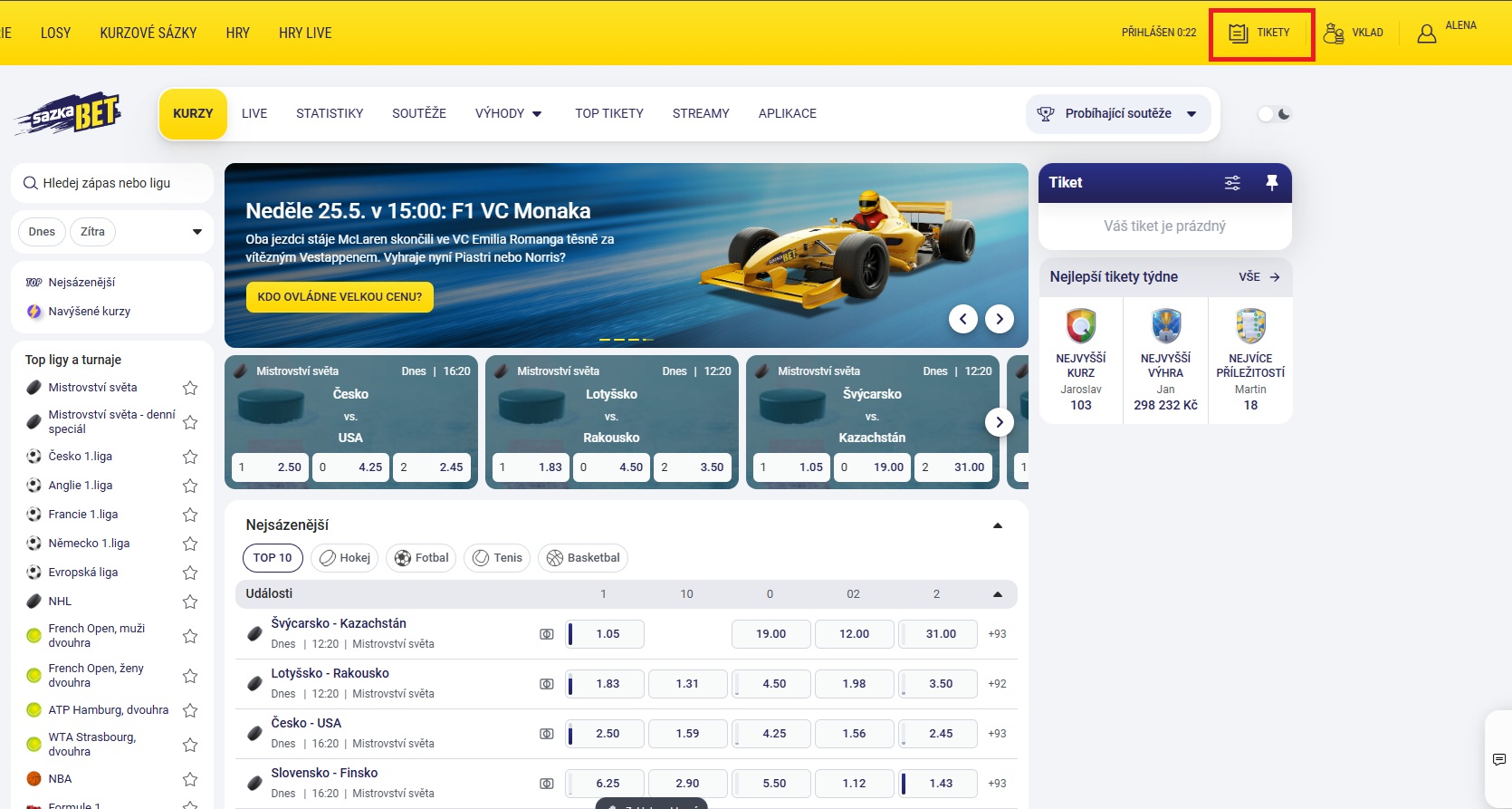The height and width of the screenshot is (809, 1512).
Task: Open the Alena user profile icon
Action: click(x=1427, y=34)
